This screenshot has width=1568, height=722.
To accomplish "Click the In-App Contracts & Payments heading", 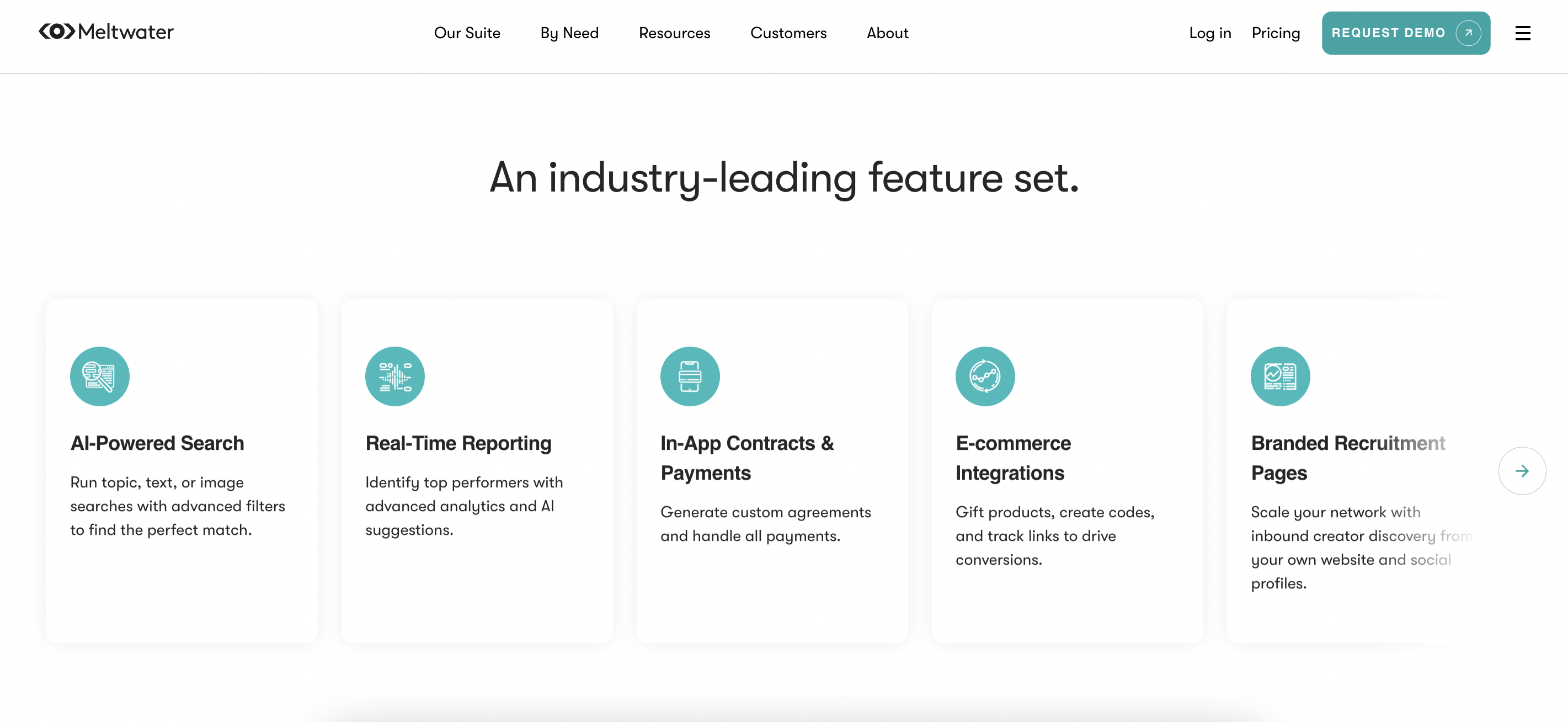I will point(747,458).
